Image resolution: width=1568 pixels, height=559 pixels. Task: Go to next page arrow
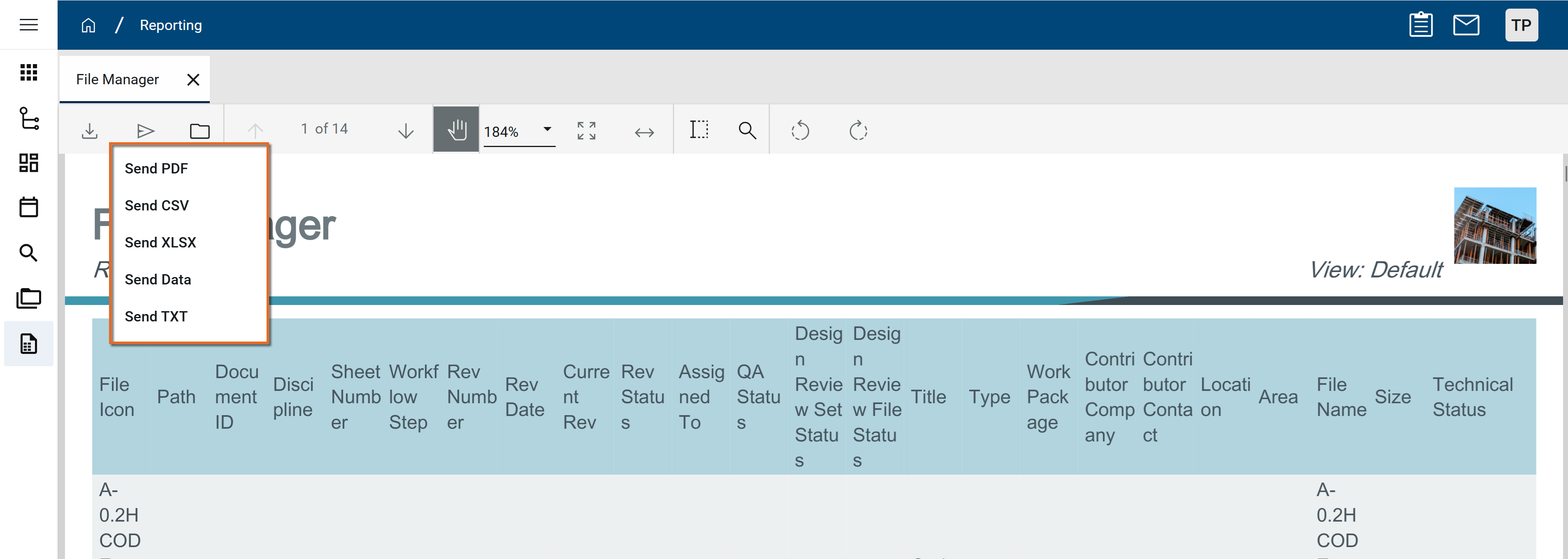(406, 131)
